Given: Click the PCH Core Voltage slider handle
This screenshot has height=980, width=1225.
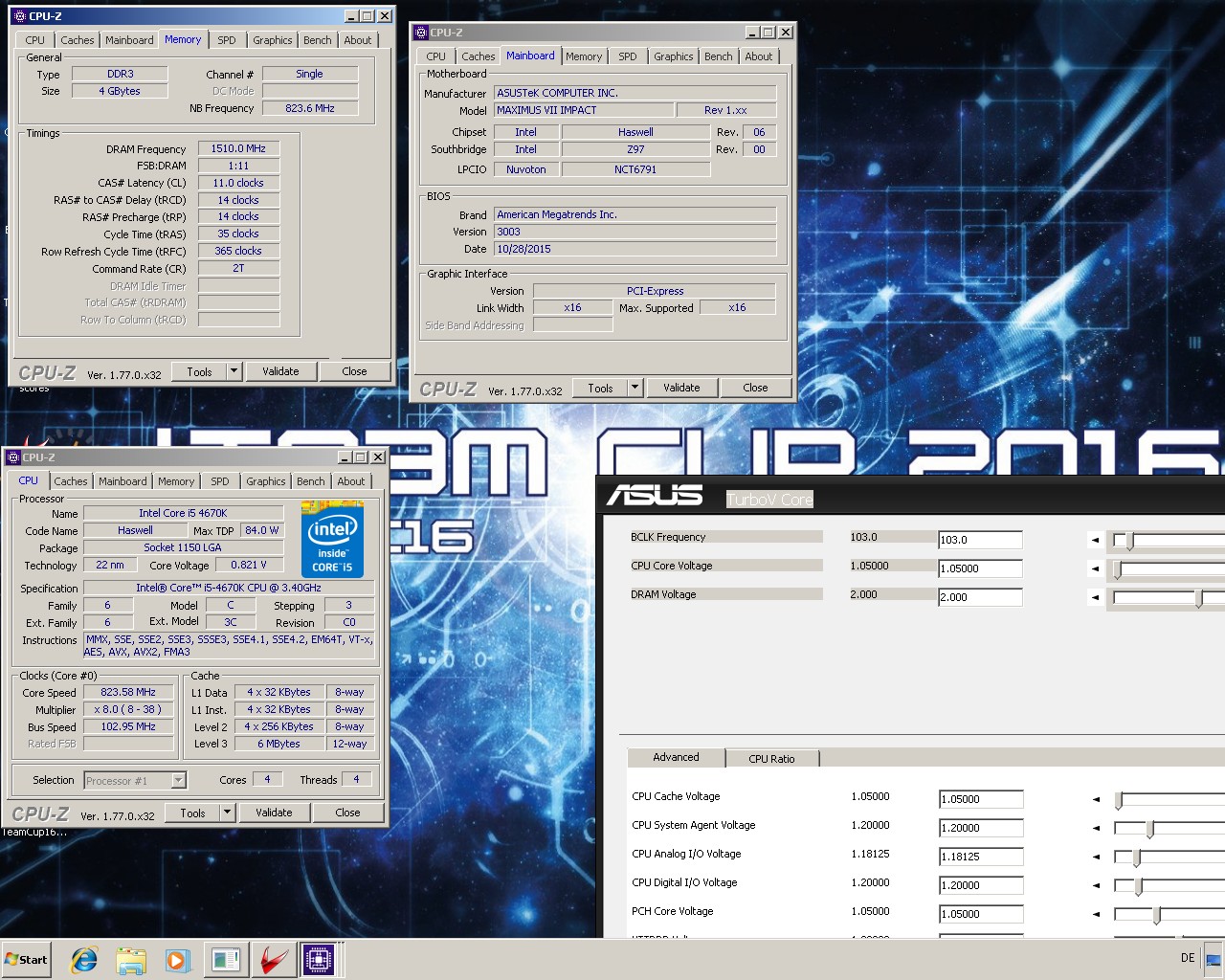Looking at the screenshot, I should (1157, 915).
